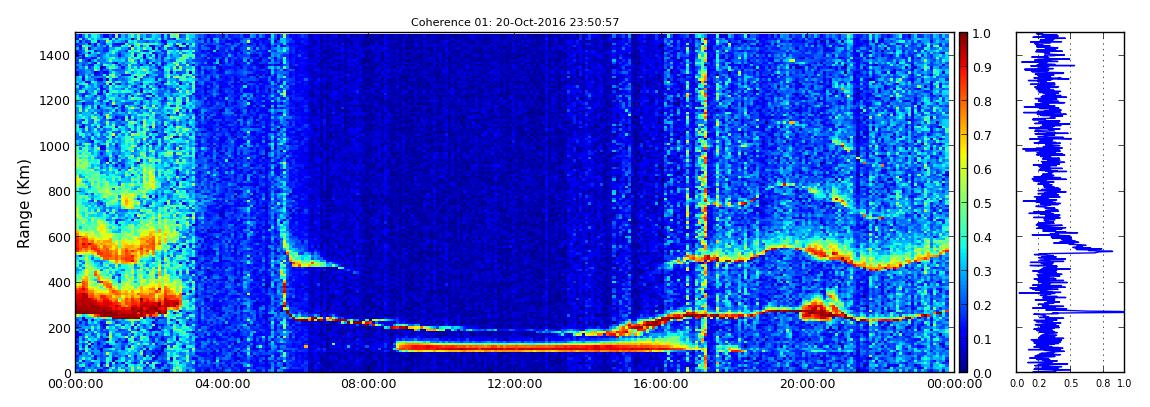Click the colorbar 1.0 label

[x=981, y=34]
